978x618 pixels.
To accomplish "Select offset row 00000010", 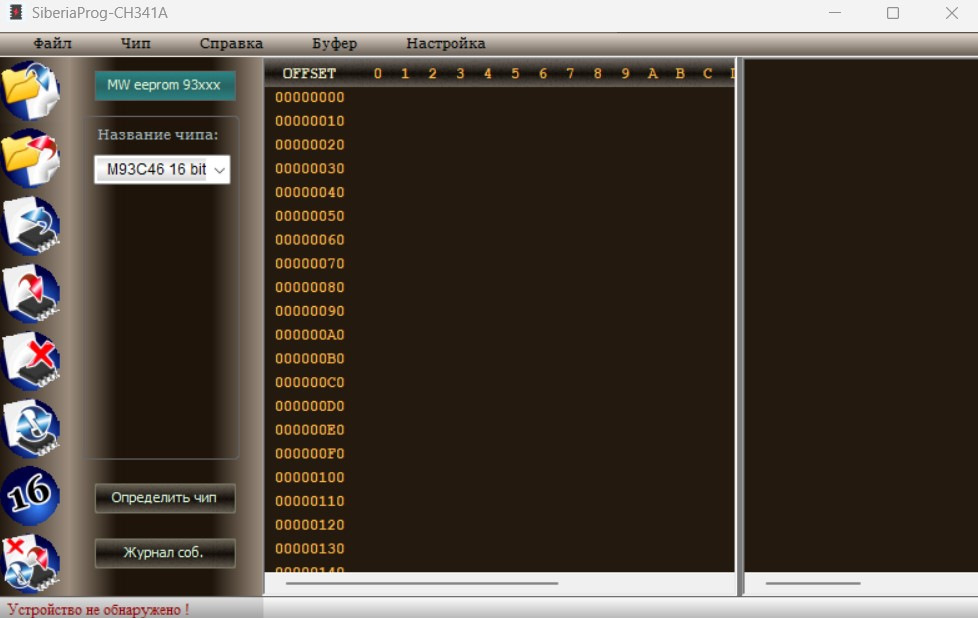I will [309, 121].
